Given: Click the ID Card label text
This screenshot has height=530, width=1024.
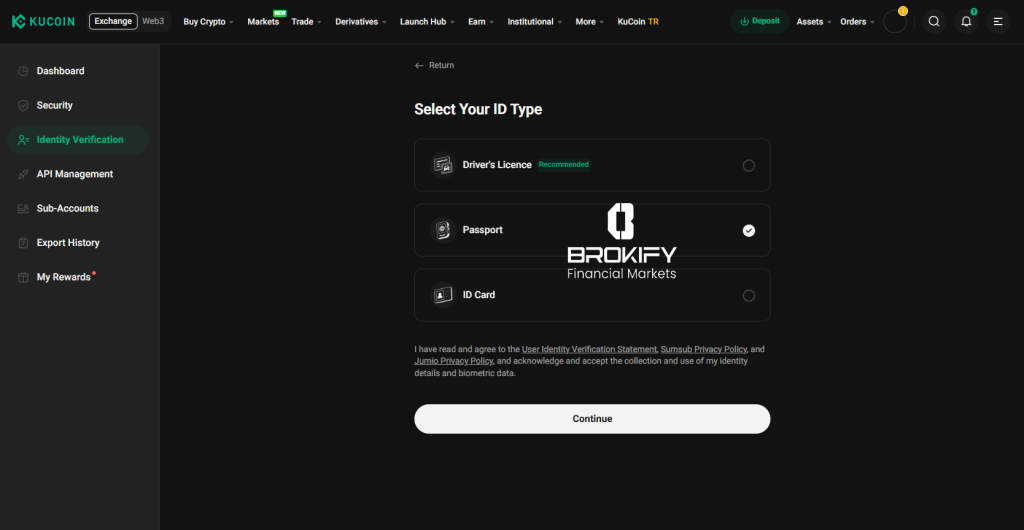Looking at the screenshot, I should pos(479,295).
